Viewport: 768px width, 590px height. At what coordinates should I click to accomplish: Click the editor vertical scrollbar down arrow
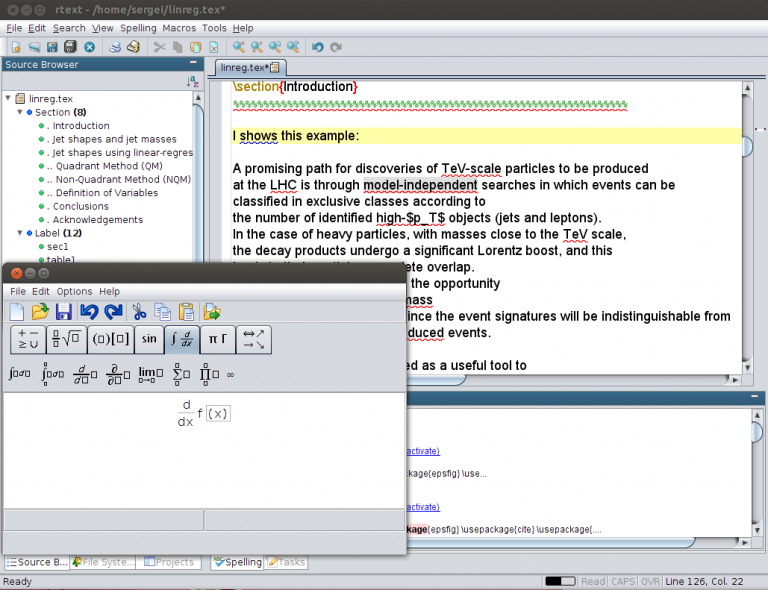click(747, 367)
